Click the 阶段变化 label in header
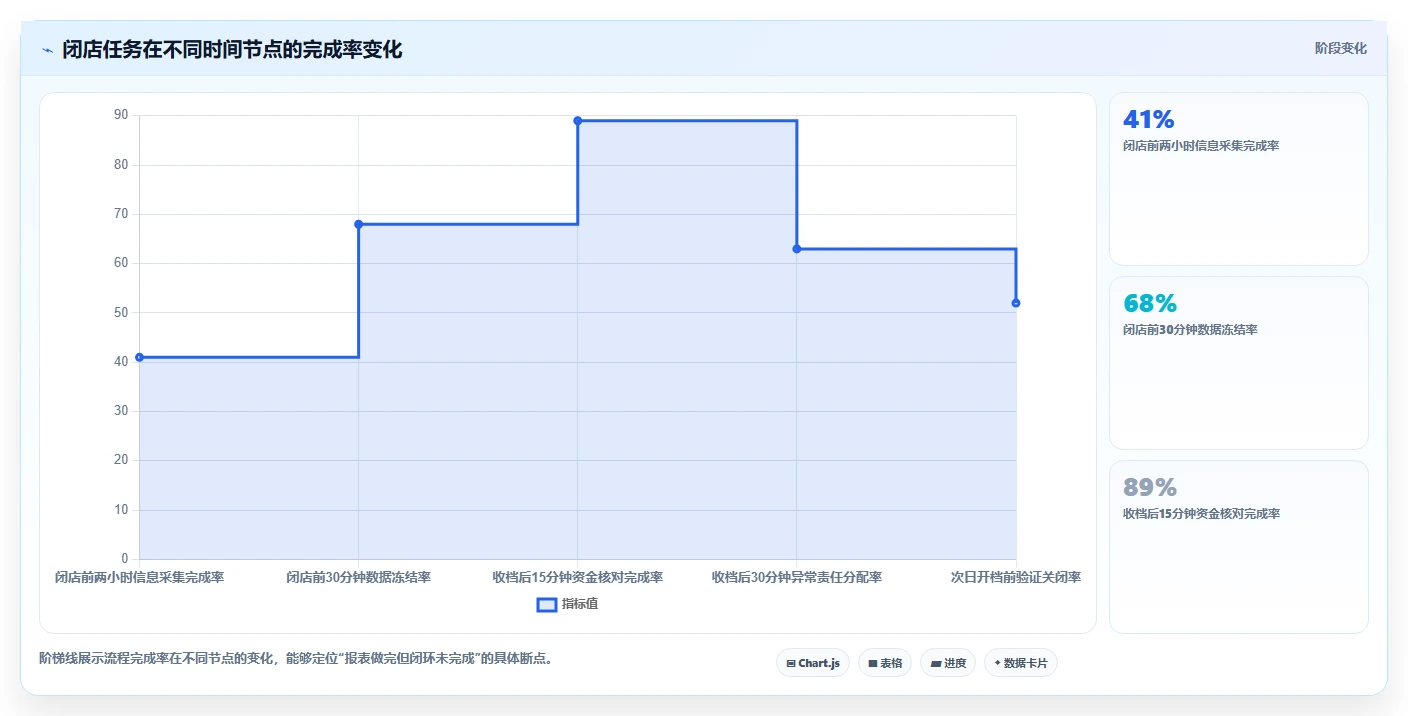Screen dimensions: 1408x716 [x=1341, y=48]
